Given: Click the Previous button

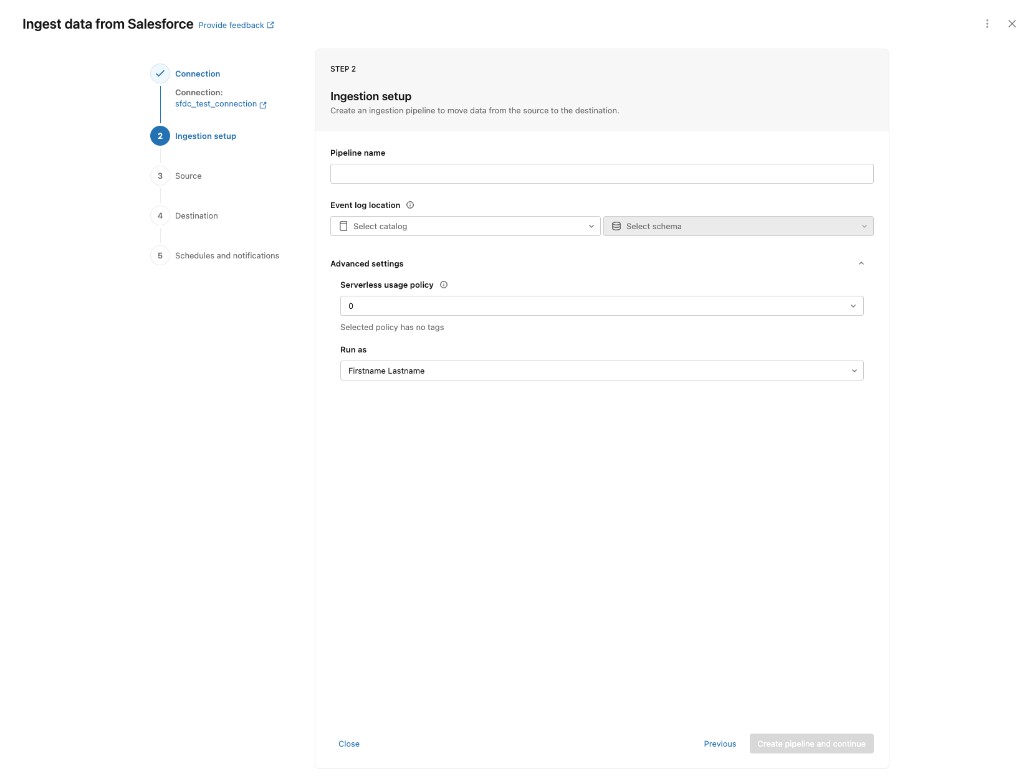Looking at the screenshot, I should (720, 744).
